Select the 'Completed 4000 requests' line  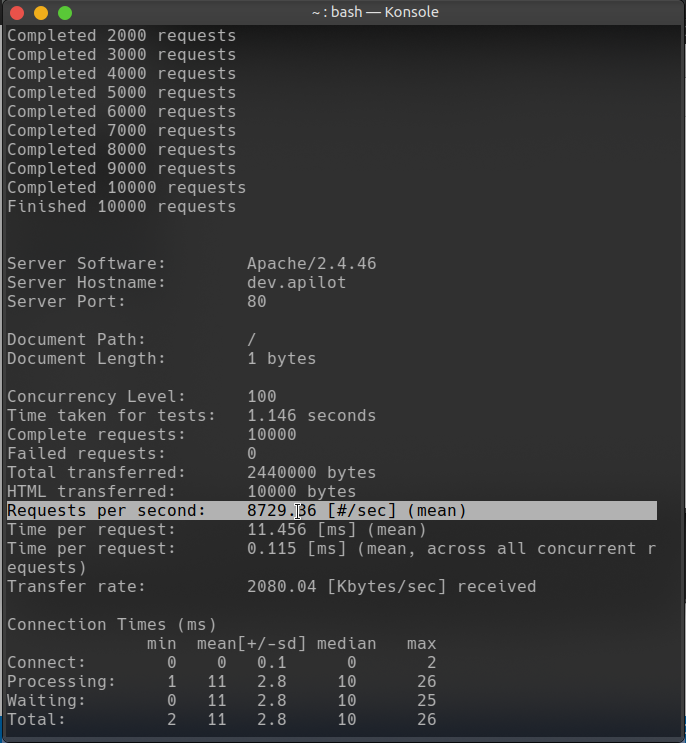[121, 74]
